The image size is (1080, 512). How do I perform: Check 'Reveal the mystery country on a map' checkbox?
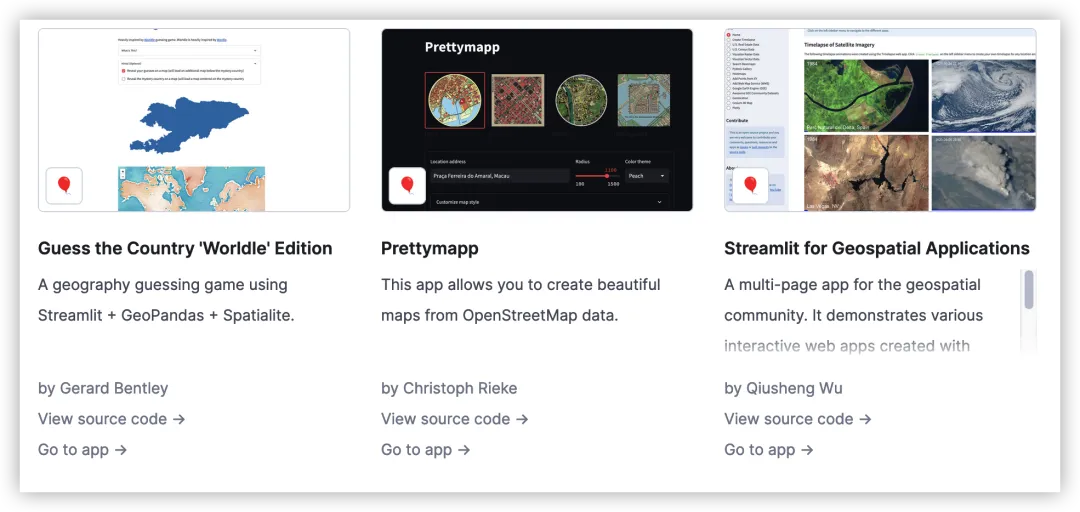coord(123,79)
